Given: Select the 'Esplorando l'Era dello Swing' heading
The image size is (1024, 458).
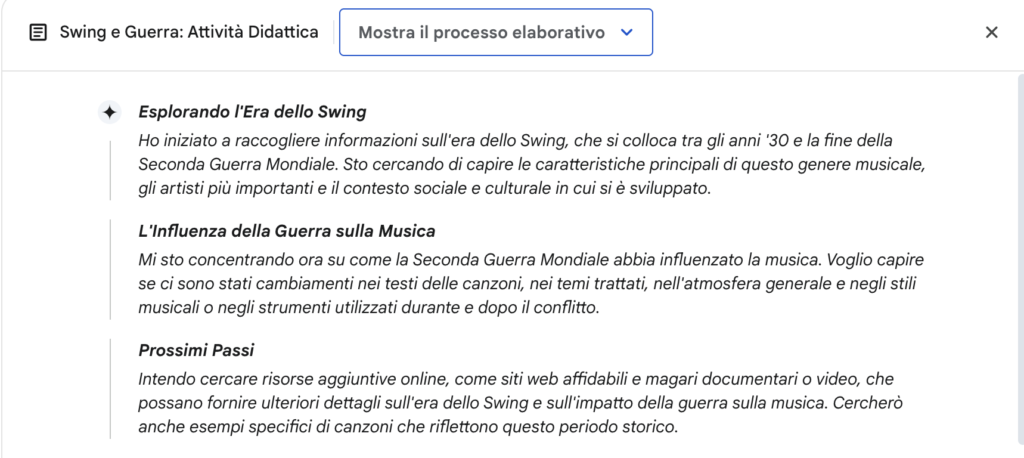Looking at the screenshot, I should [x=252, y=112].
